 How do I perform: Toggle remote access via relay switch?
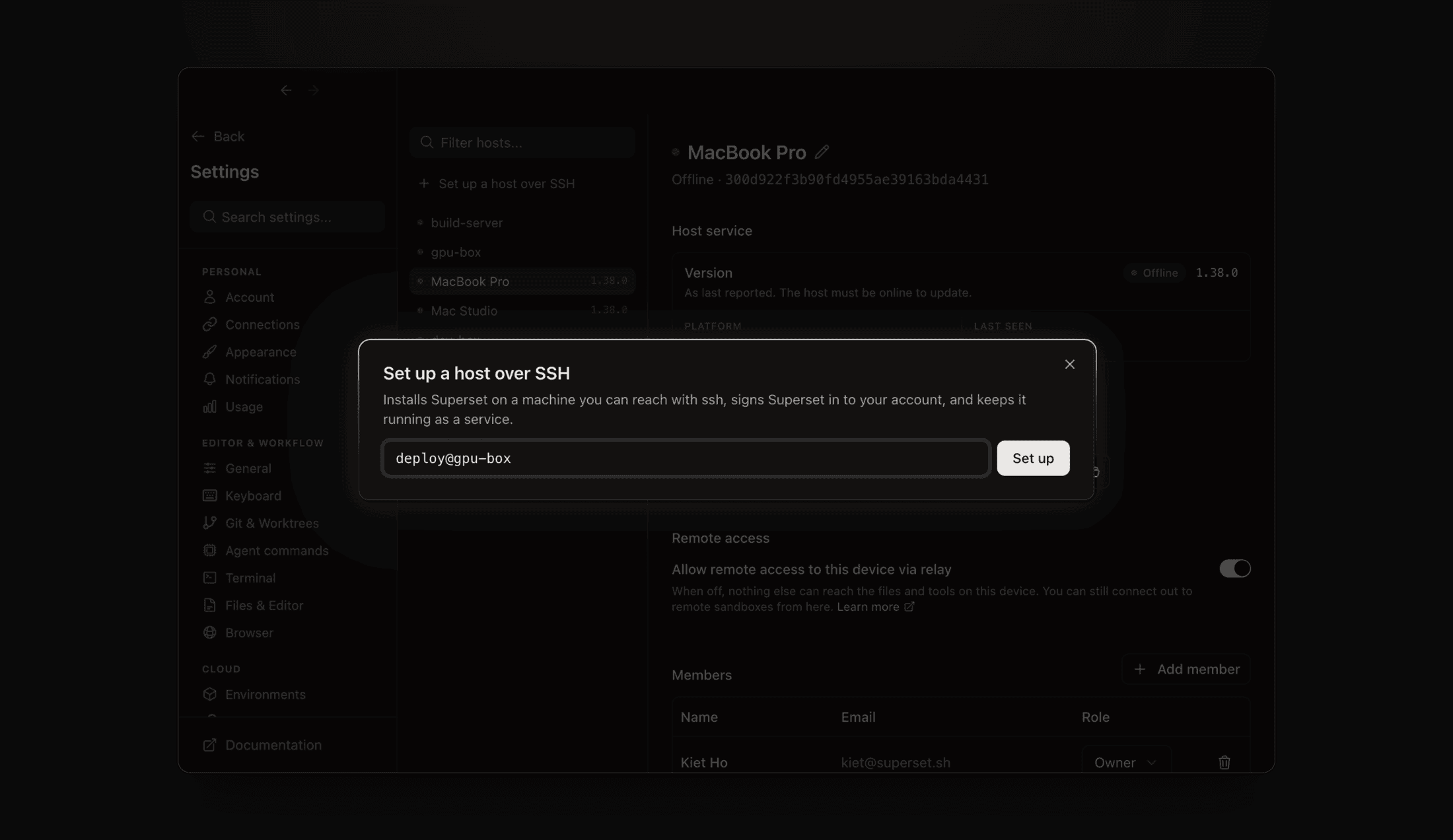(1234, 569)
